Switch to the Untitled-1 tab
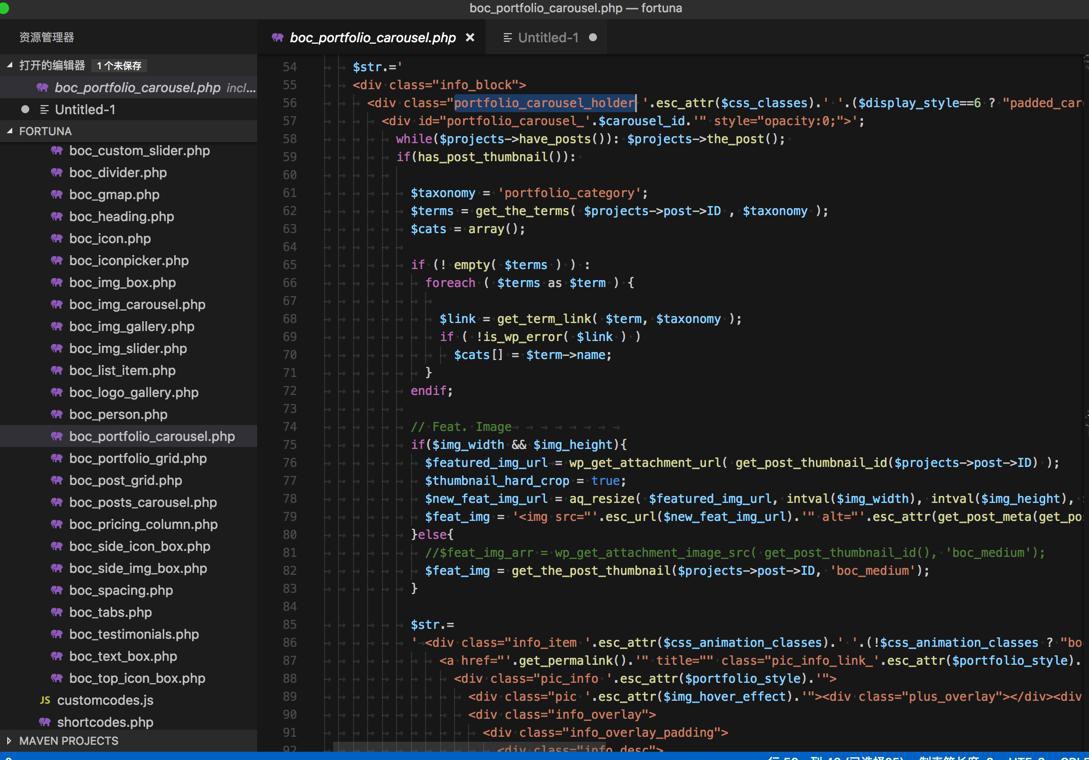This screenshot has height=760, width=1089. pyautogui.click(x=547, y=38)
